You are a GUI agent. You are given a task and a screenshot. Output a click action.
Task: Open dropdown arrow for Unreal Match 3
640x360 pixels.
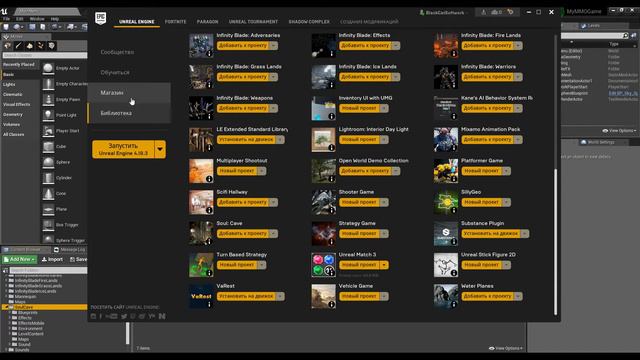[x=384, y=265]
